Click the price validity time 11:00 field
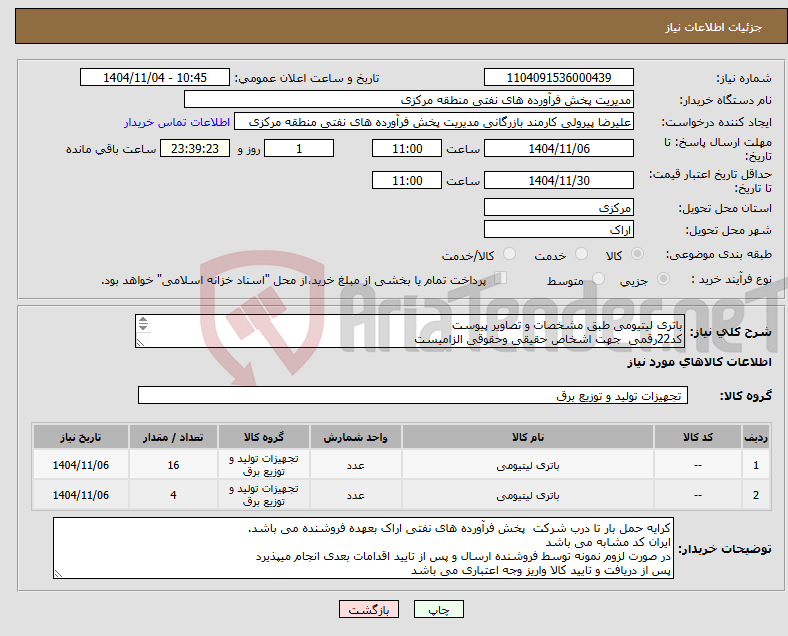The image size is (788, 636). (x=407, y=180)
